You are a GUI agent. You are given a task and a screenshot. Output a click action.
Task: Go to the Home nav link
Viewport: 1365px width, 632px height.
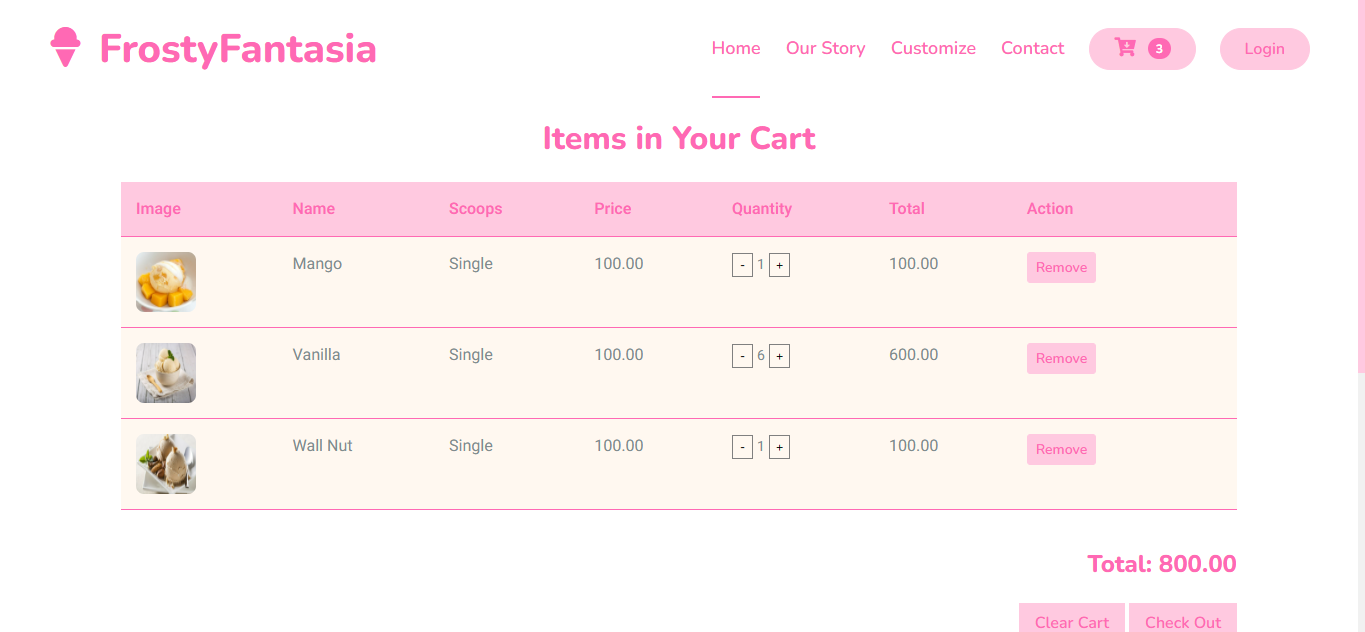pos(736,48)
